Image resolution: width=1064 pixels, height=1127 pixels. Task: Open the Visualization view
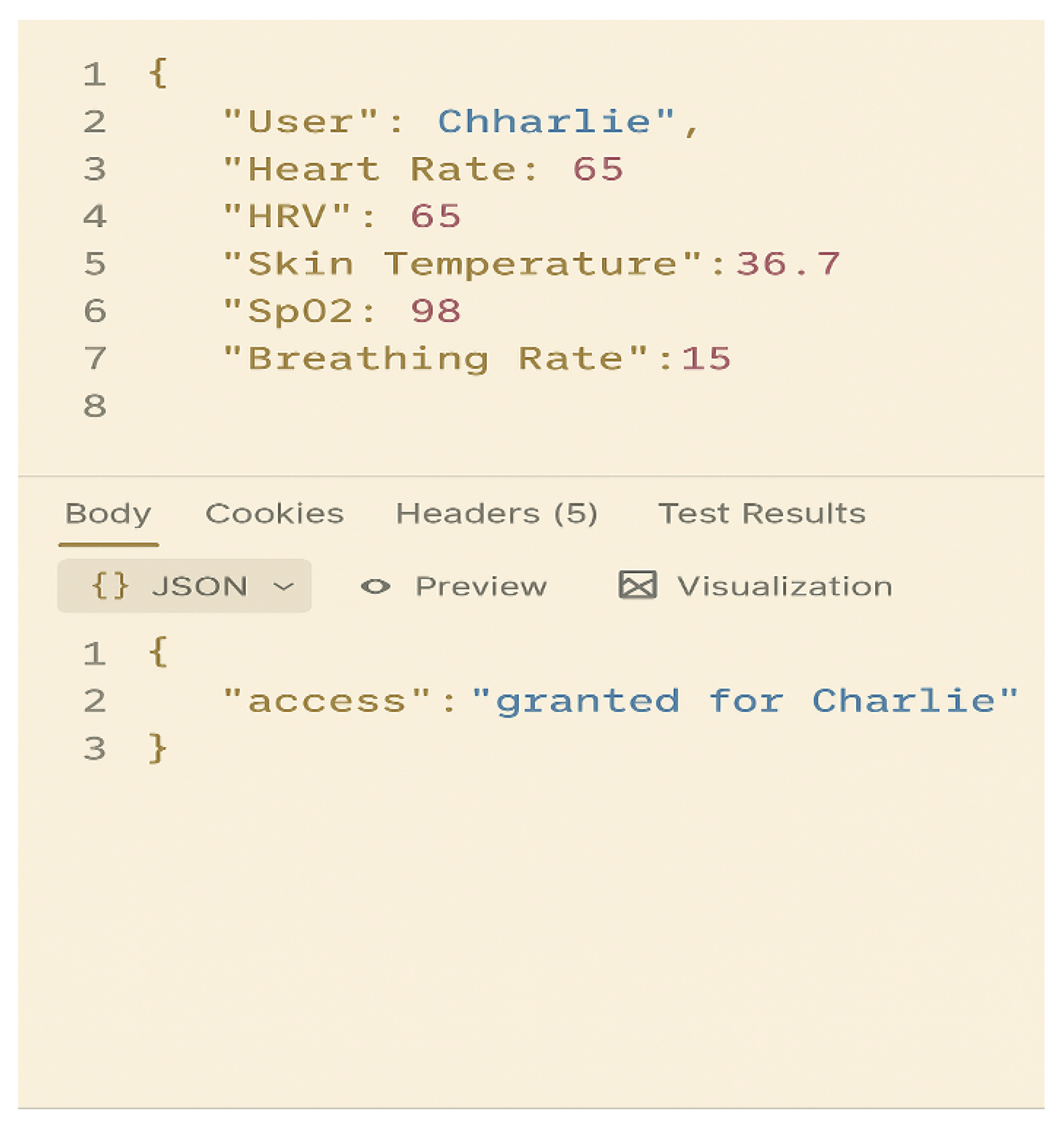tap(784, 586)
